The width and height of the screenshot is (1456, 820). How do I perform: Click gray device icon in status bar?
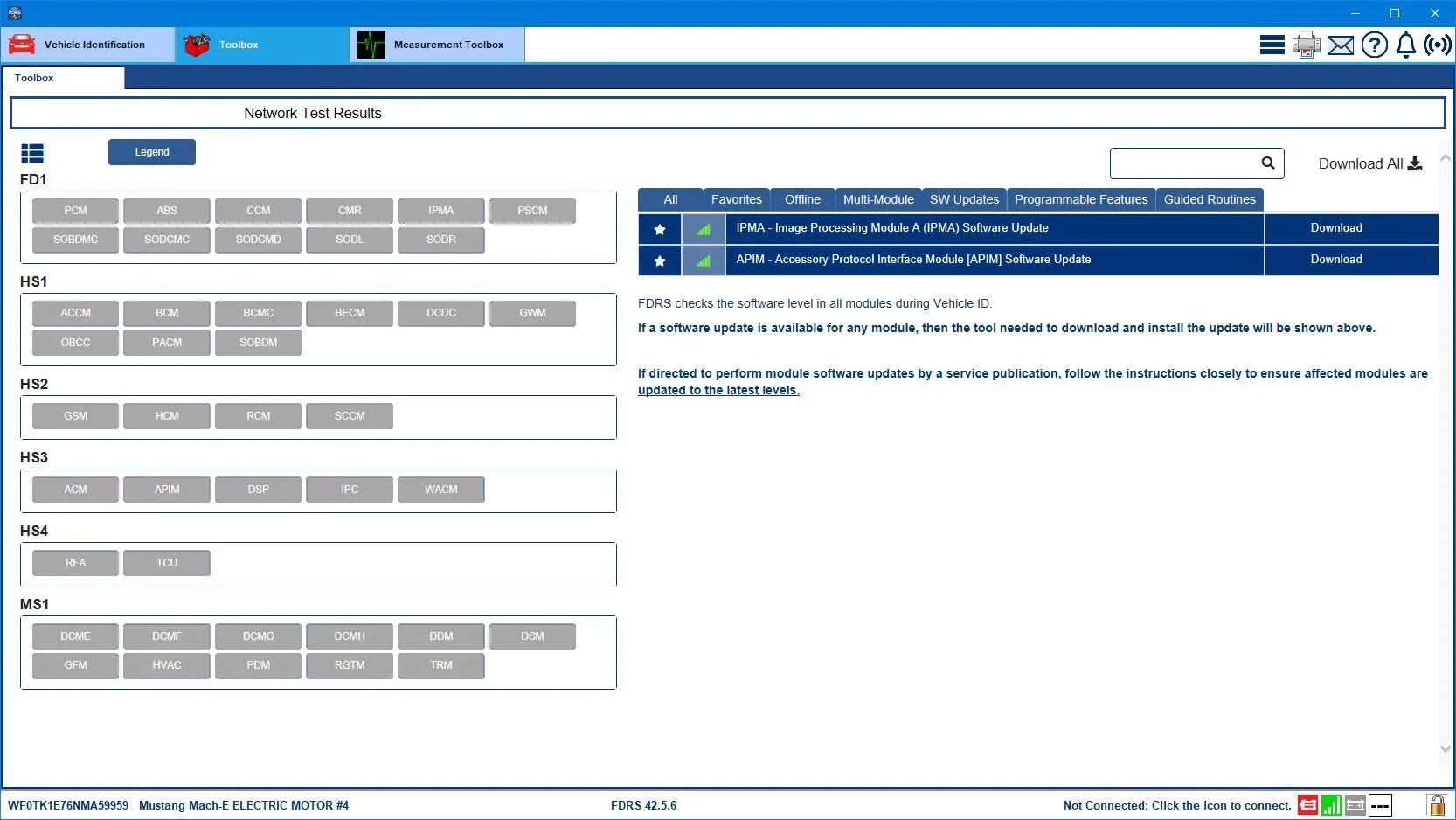pyautogui.click(x=1355, y=805)
